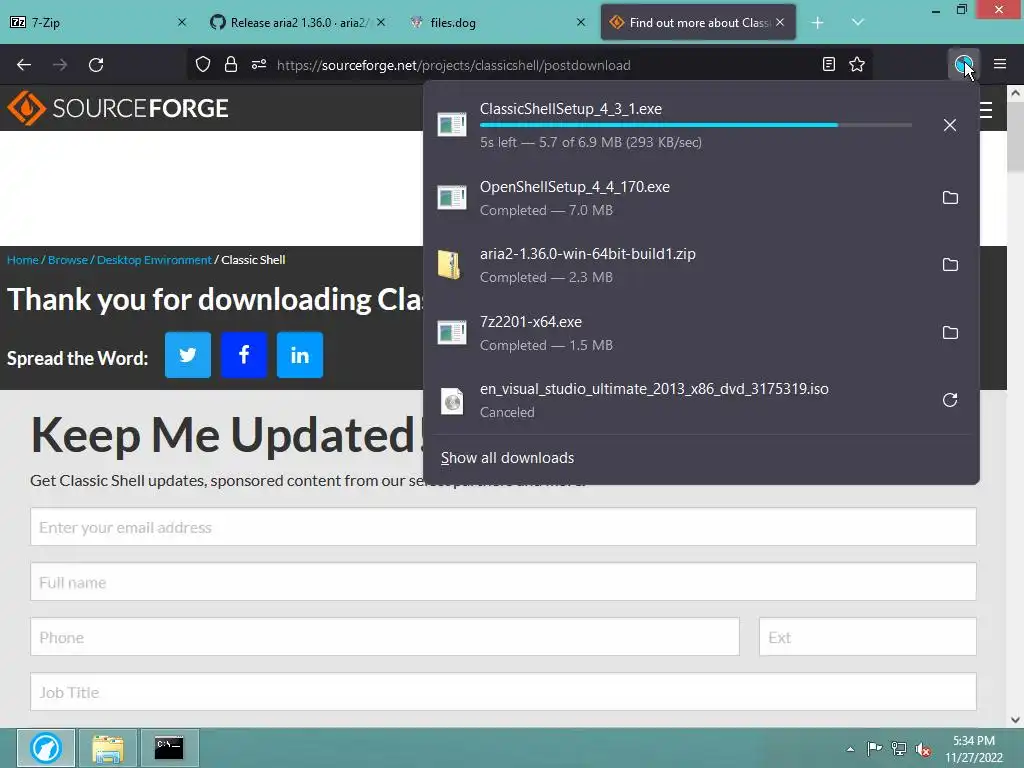The height and width of the screenshot is (768, 1024).
Task: Open the Home breadcrumb link
Action: (23, 260)
